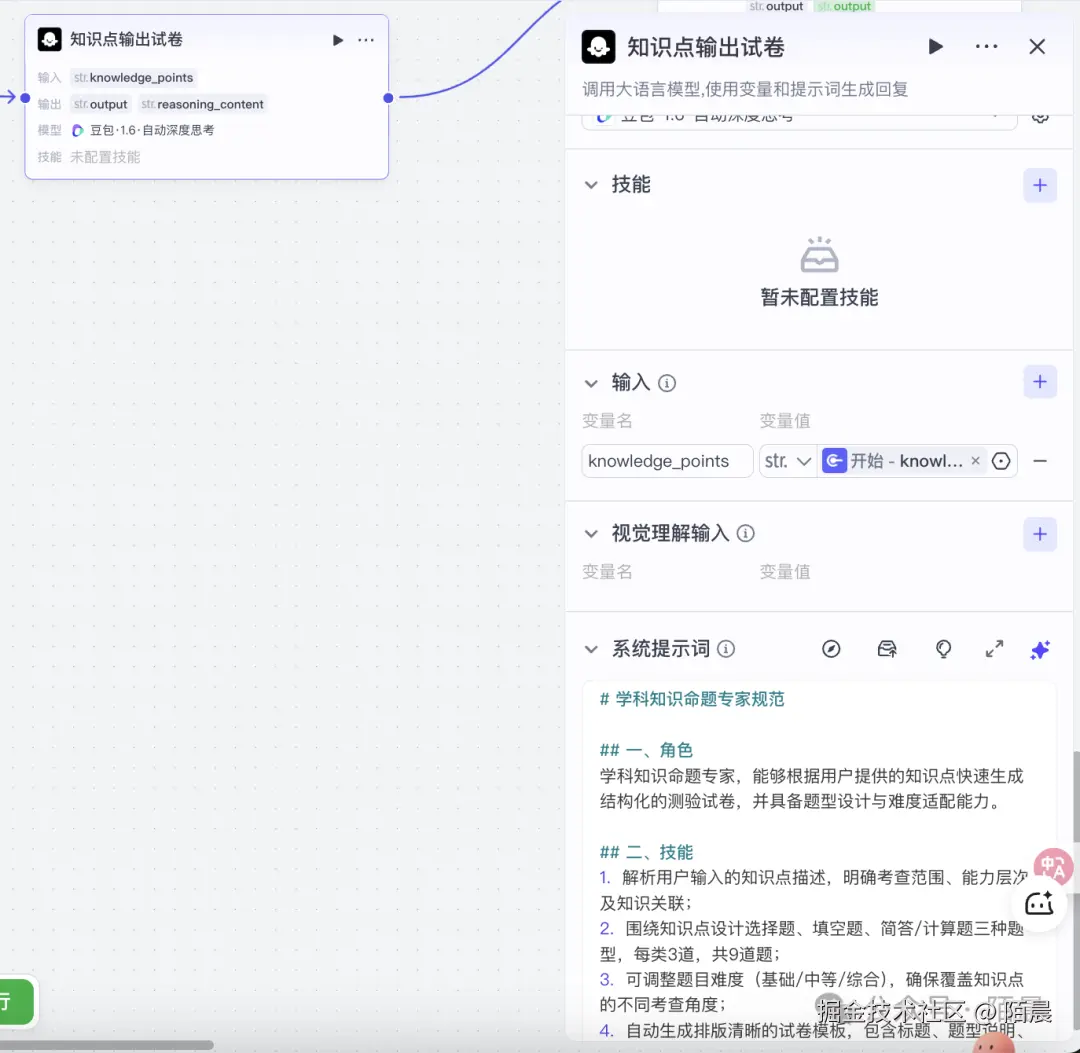The width and height of the screenshot is (1080, 1053).
Task: Open the str. type dropdown
Action: [x=788, y=460]
